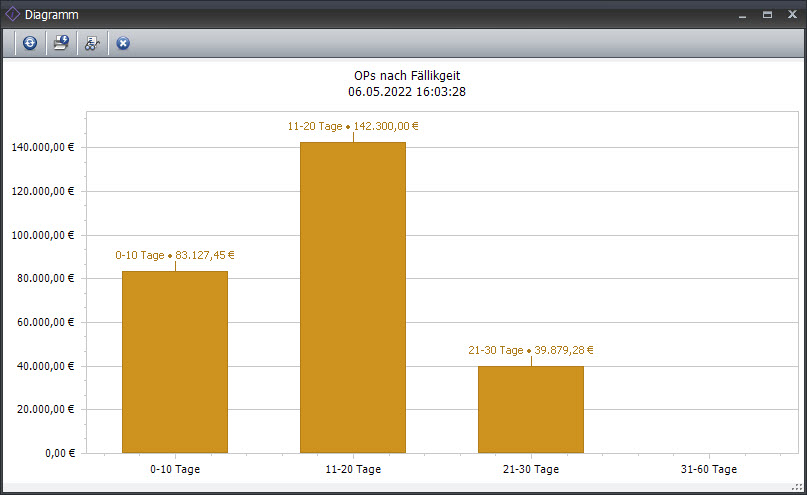Click the resize grip in window corner
The width and height of the screenshot is (807, 495).
[797, 488]
